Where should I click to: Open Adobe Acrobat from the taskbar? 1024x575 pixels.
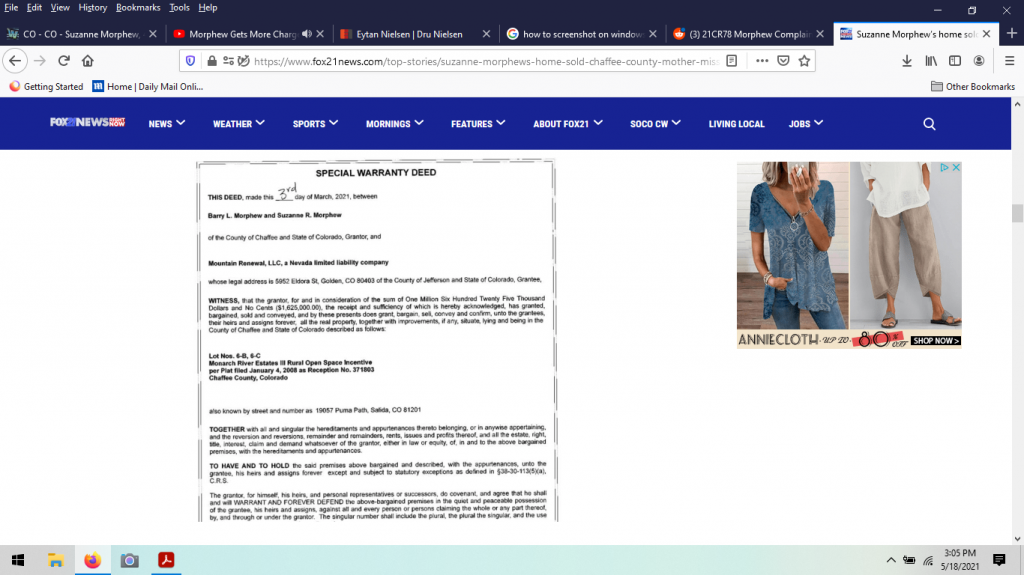click(x=166, y=560)
